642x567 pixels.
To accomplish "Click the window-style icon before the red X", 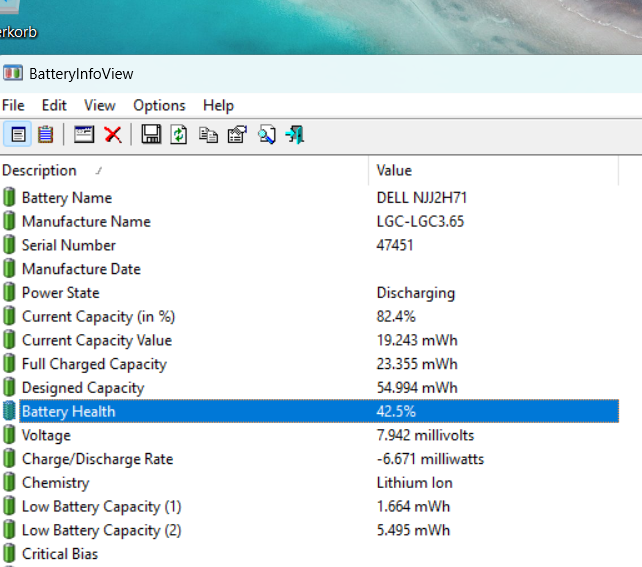I will (84, 134).
